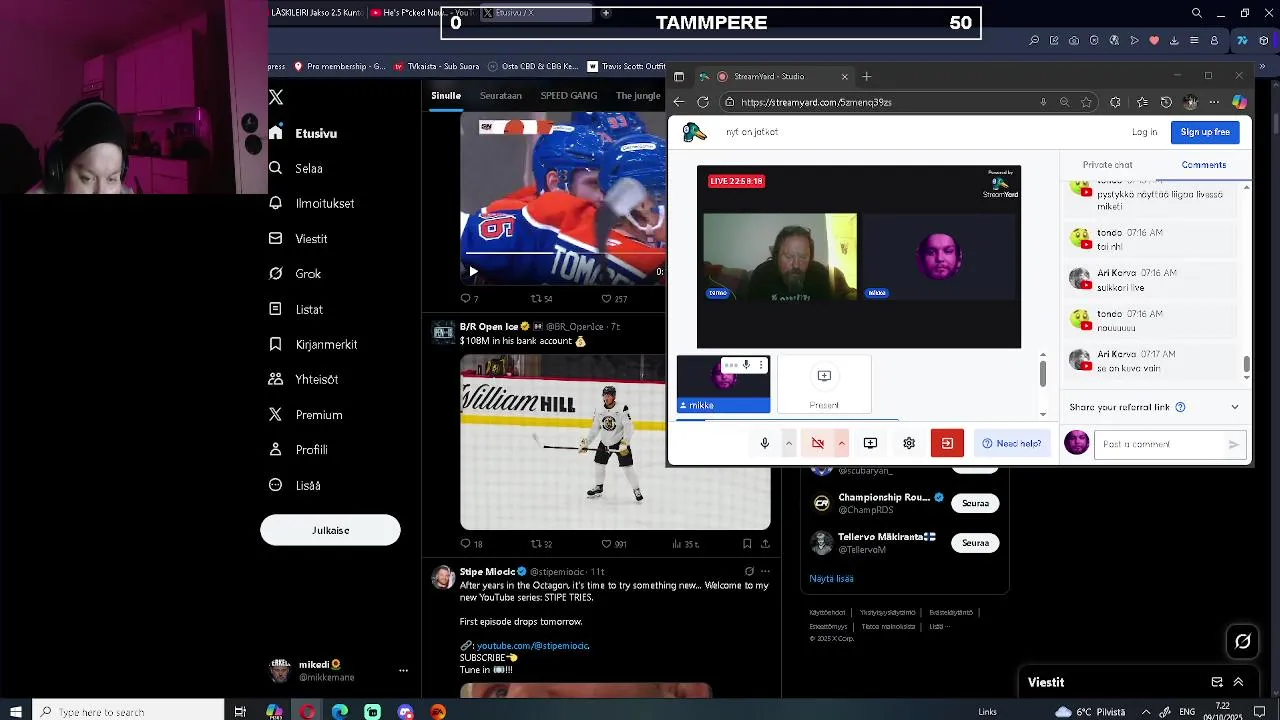Switch to Sinulle timeline tab
Screen dimensions: 1280x720
pyautogui.click(x=446, y=95)
